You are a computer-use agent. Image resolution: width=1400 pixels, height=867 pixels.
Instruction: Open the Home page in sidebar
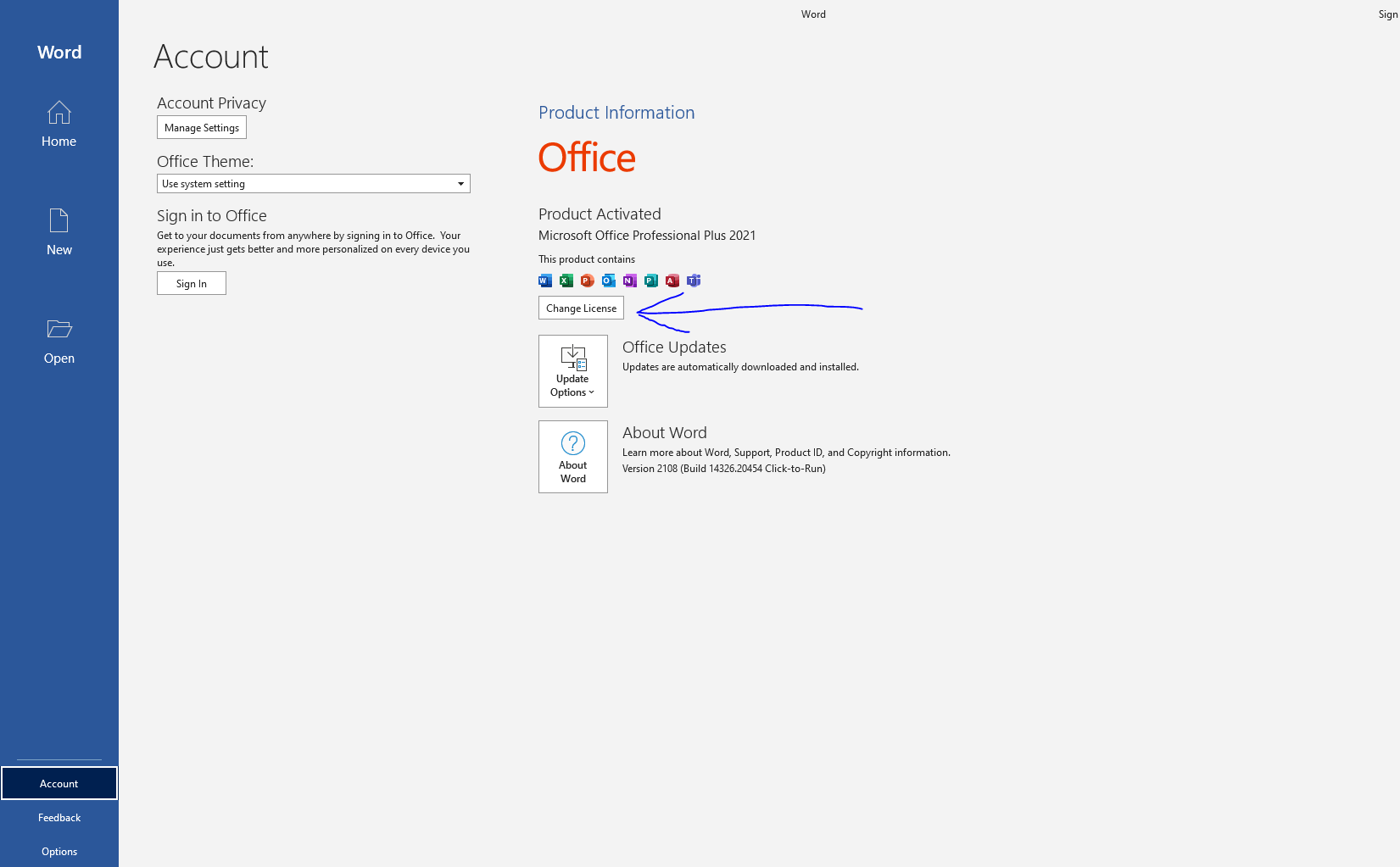click(59, 124)
